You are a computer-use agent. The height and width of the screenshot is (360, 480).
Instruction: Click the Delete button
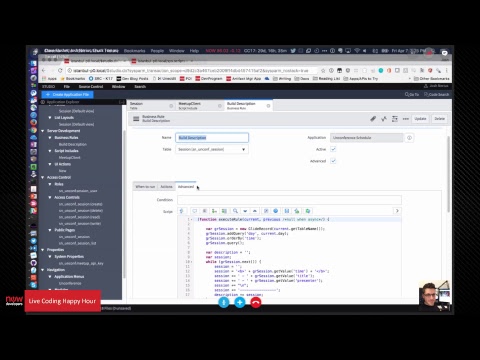tap(440, 119)
